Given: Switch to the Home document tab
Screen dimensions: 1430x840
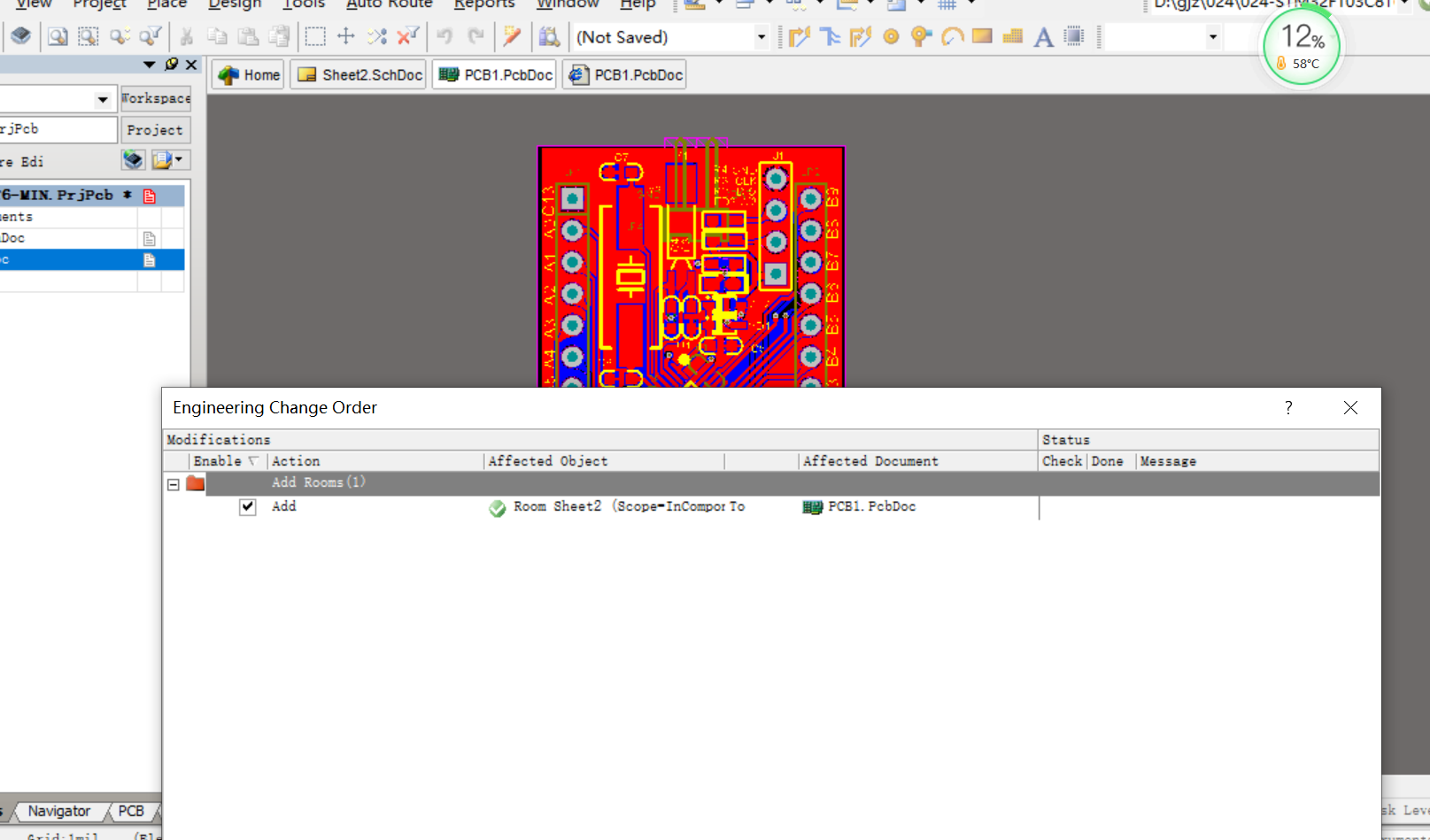Looking at the screenshot, I should [x=249, y=75].
